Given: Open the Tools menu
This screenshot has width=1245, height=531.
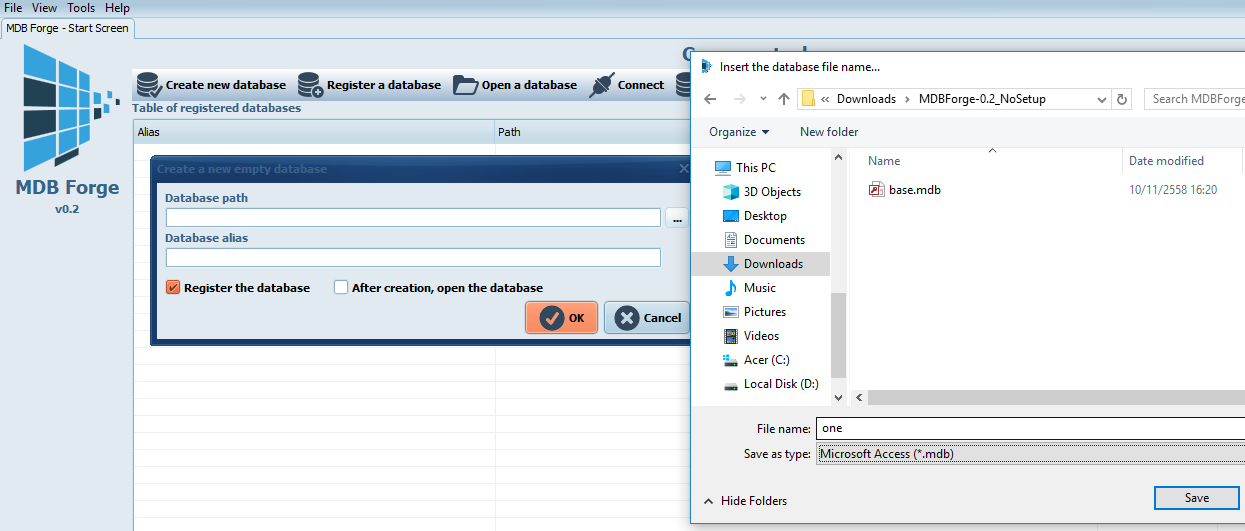Looking at the screenshot, I should coord(81,8).
